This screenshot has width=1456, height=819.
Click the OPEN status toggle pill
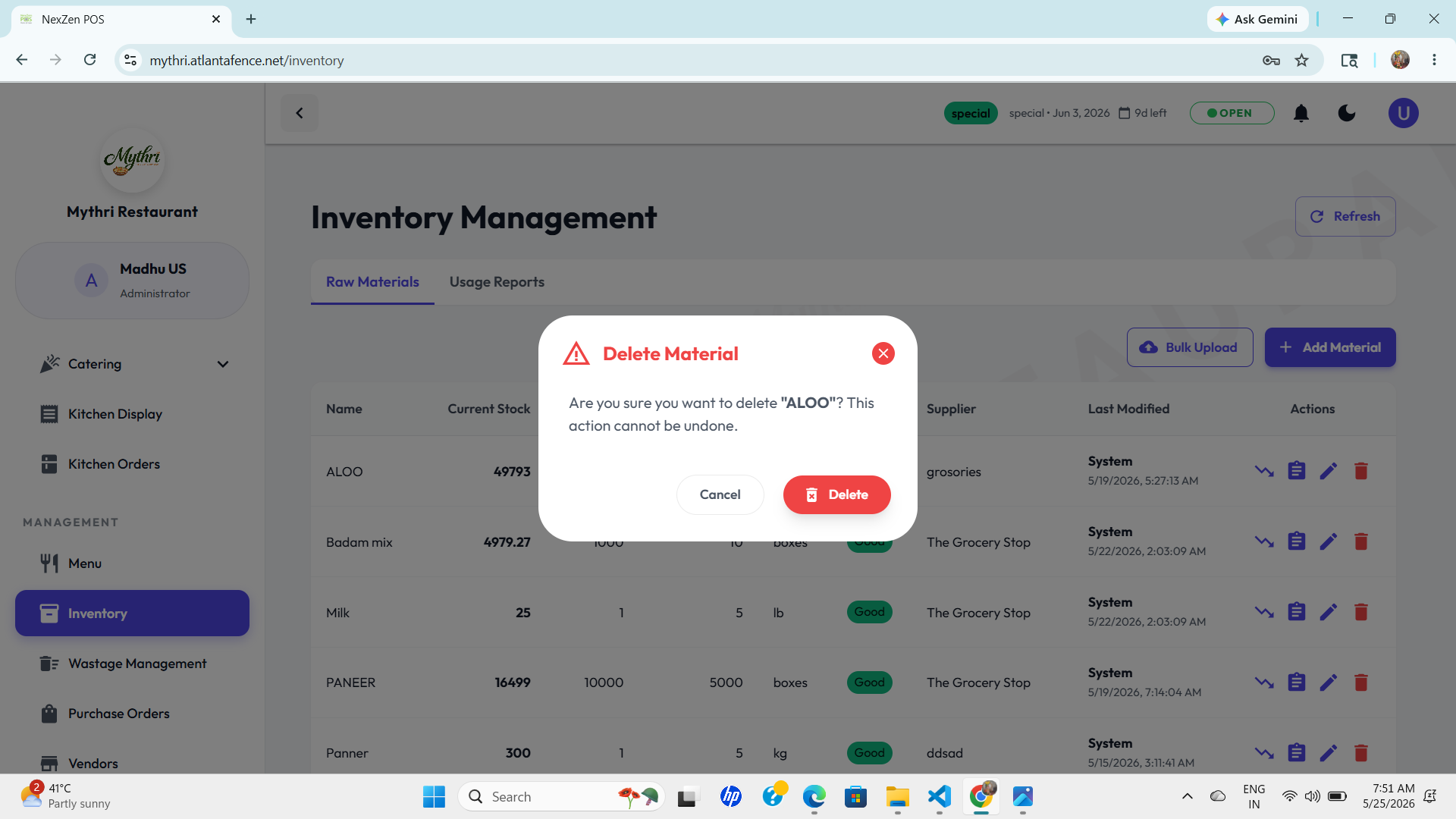[x=1232, y=113]
